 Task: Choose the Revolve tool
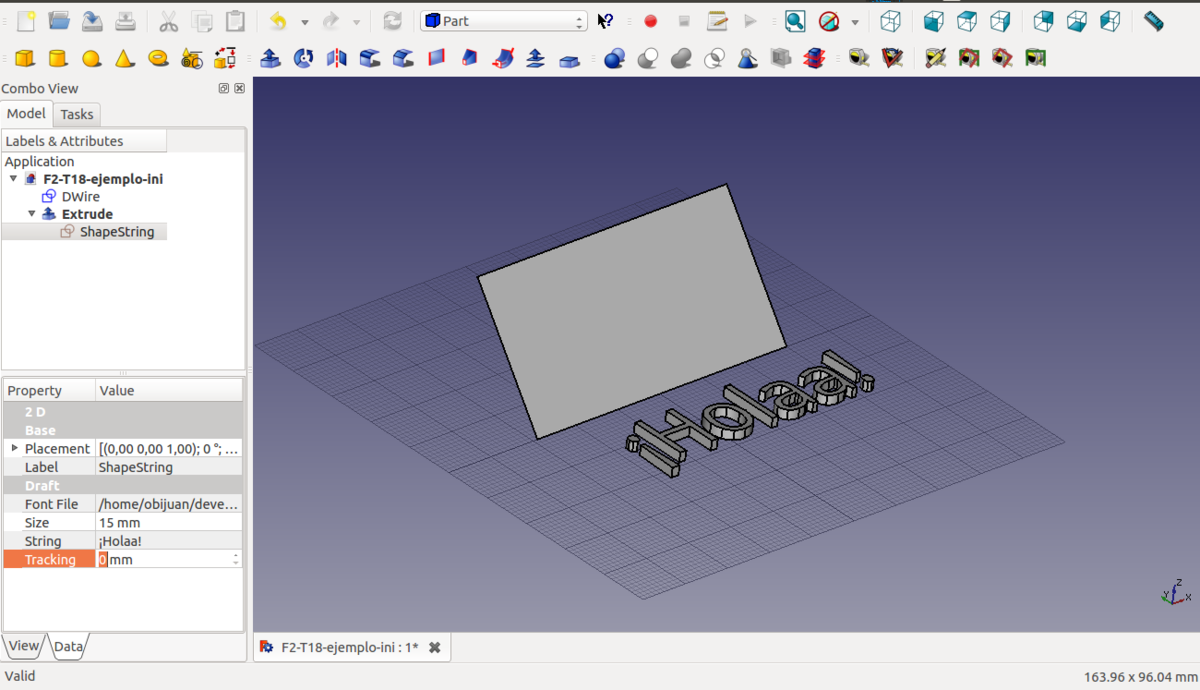click(x=303, y=59)
